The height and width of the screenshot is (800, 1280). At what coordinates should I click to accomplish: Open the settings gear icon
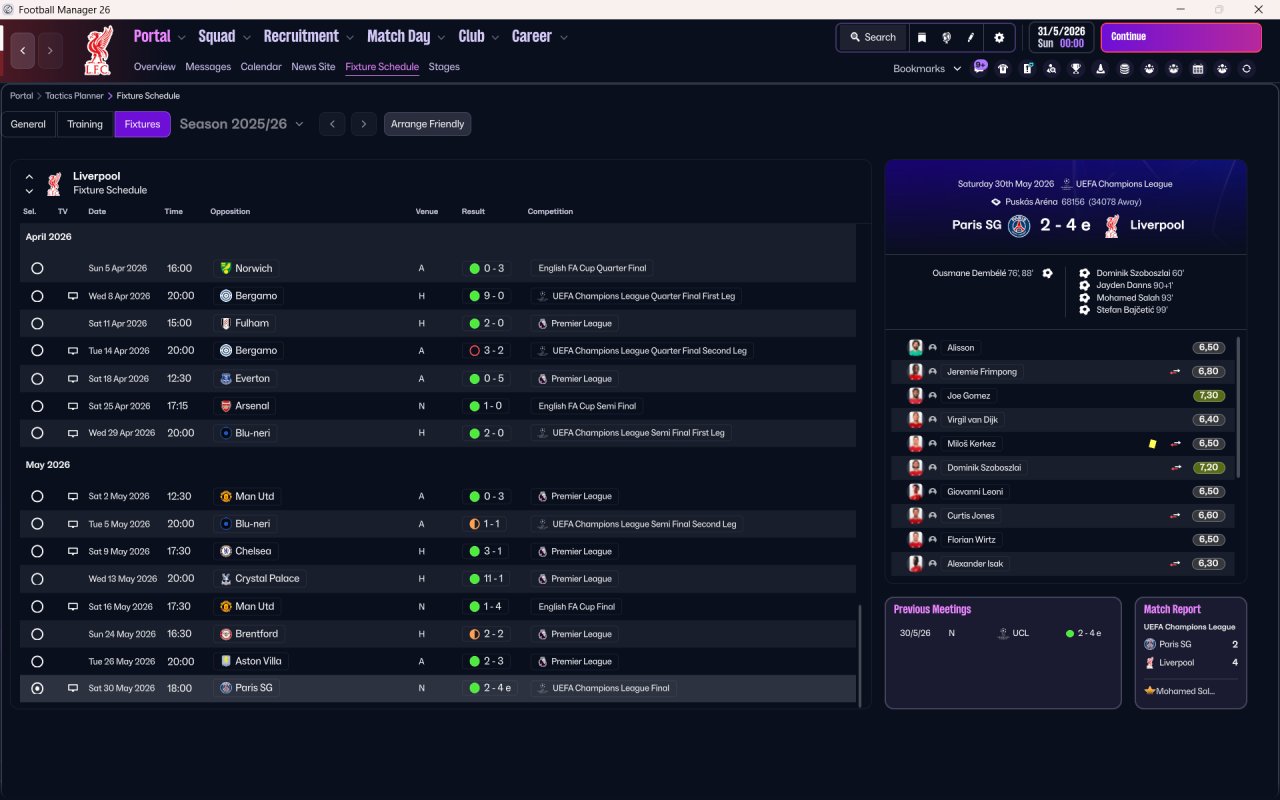click(x=999, y=37)
